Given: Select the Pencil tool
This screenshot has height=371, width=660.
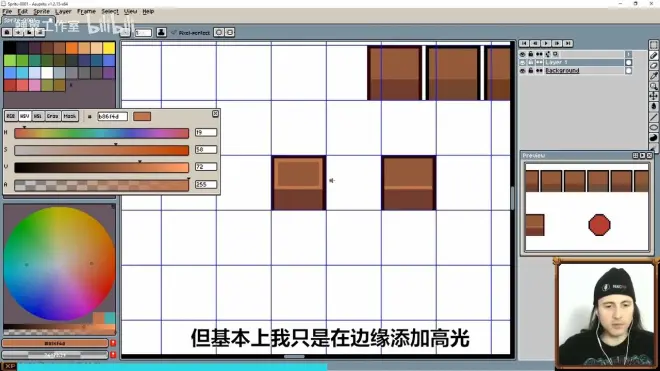Looking at the screenshot, I should click(x=654, y=55).
